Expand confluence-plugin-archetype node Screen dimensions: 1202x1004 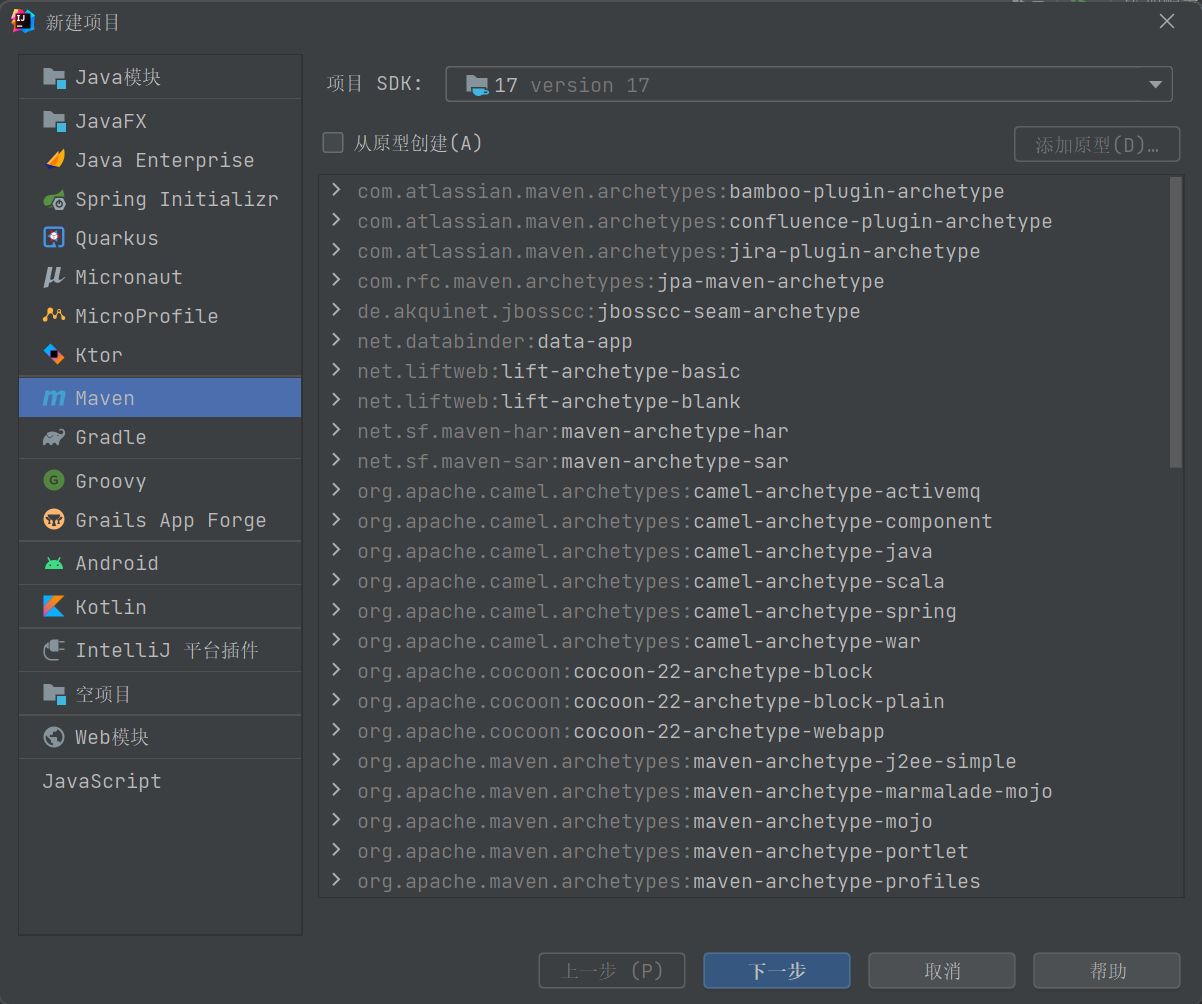tap(336, 220)
